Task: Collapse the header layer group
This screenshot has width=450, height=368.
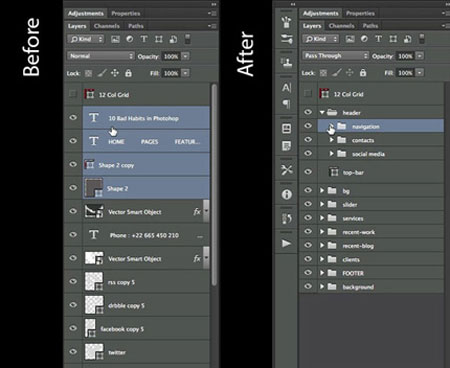Action: pos(322,112)
